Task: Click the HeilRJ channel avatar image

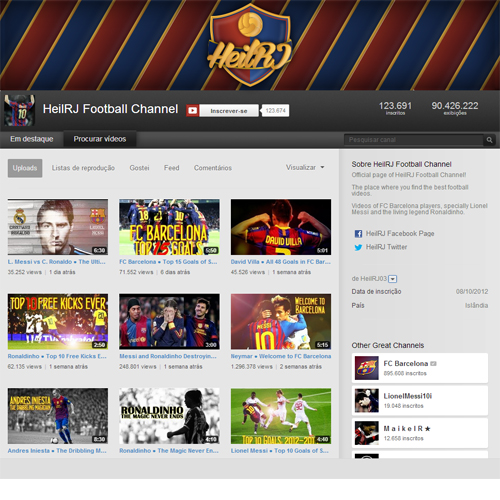Action: (19, 110)
